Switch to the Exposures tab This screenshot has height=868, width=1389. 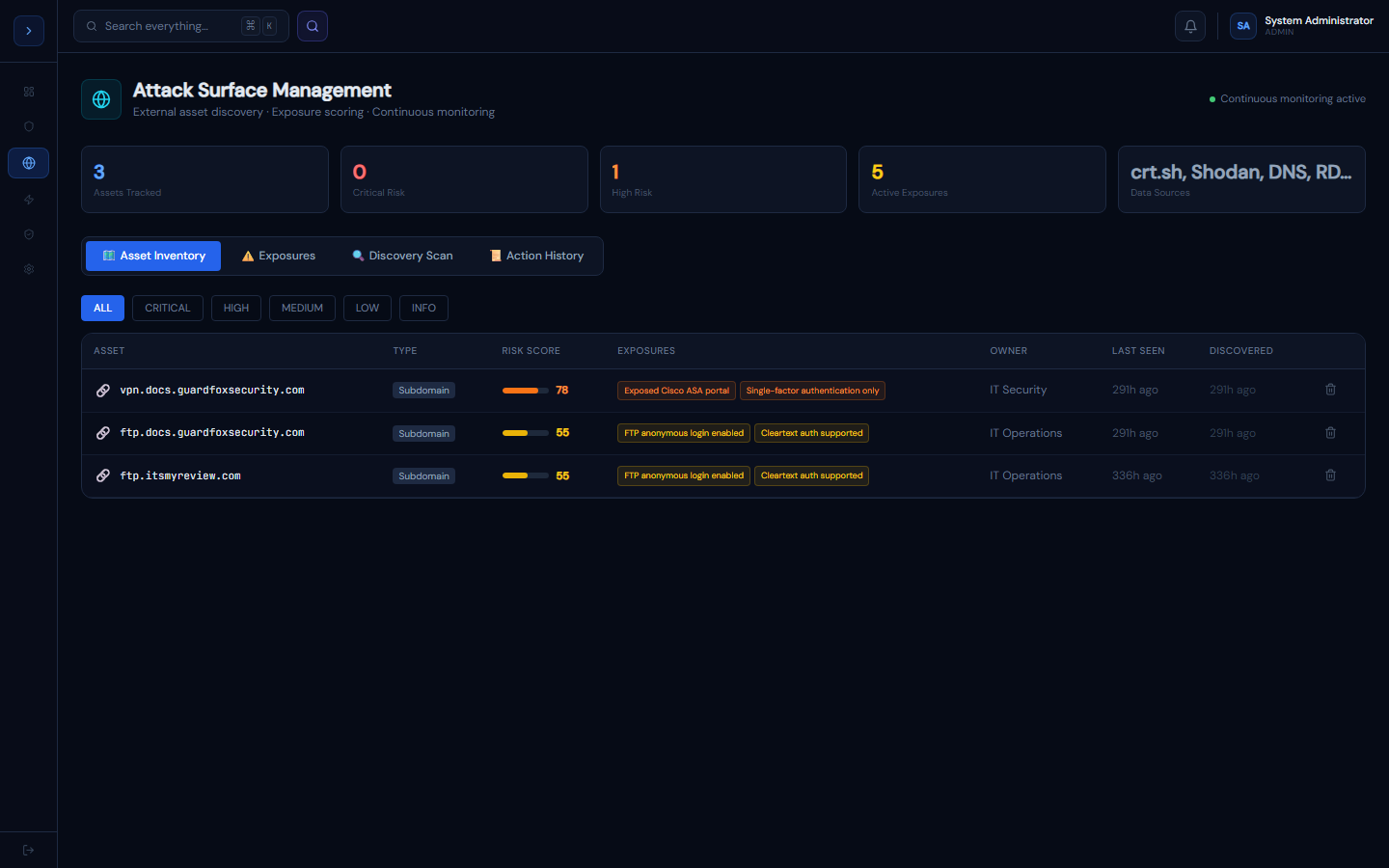[279, 256]
